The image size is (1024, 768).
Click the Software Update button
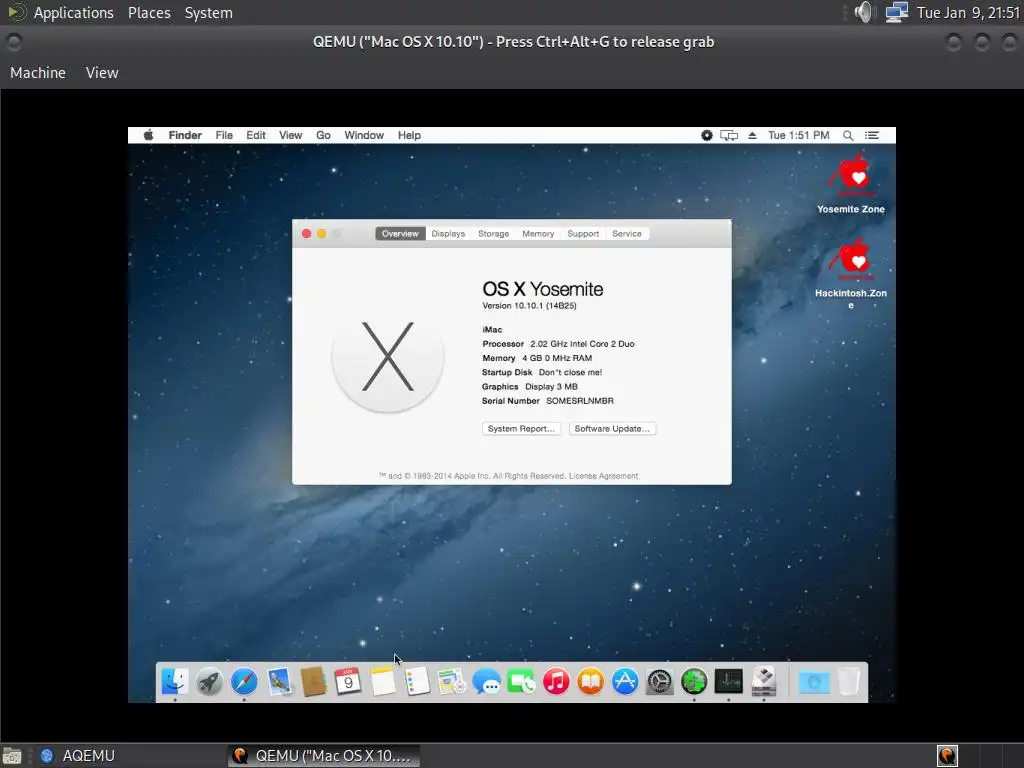pyautogui.click(x=612, y=428)
